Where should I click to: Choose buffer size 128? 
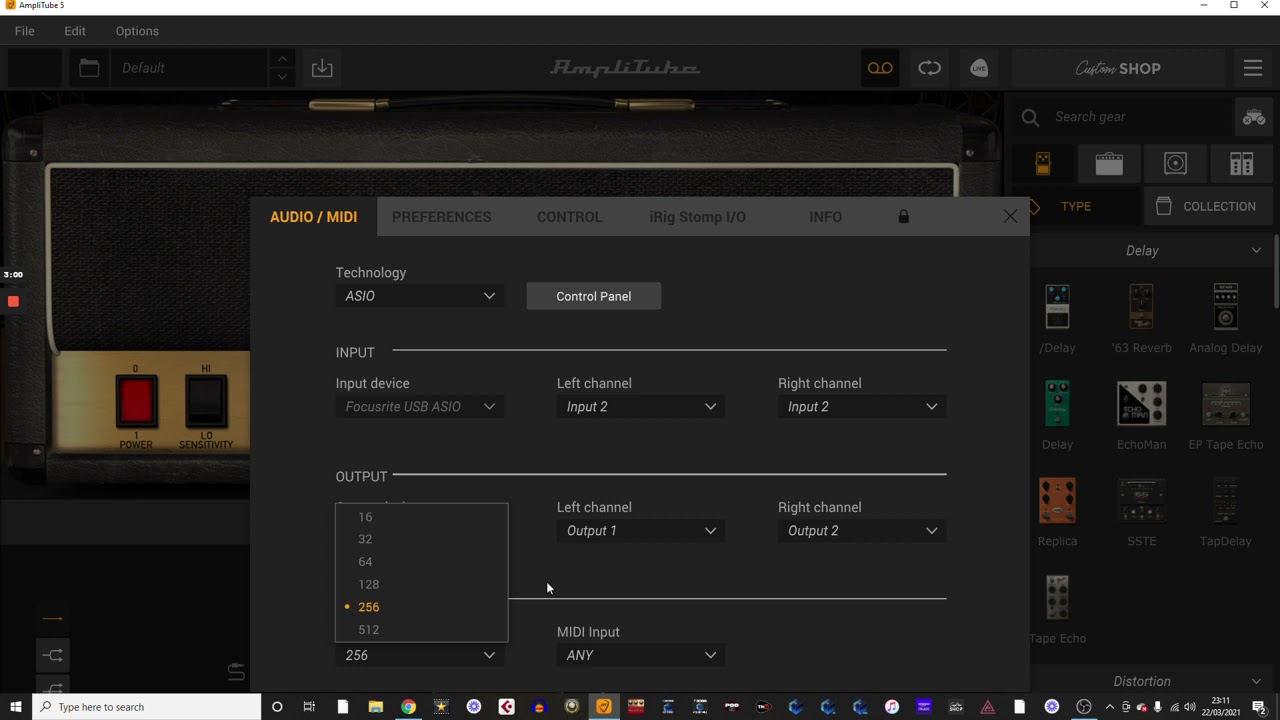[x=421, y=584]
